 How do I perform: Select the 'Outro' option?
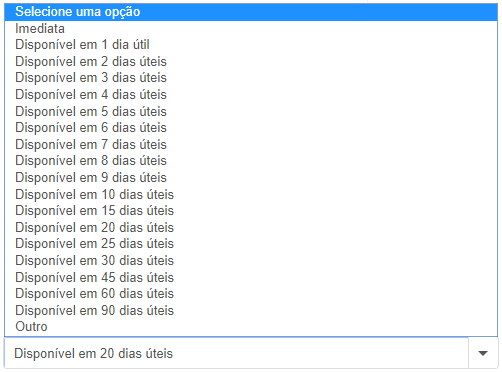coord(251,327)
